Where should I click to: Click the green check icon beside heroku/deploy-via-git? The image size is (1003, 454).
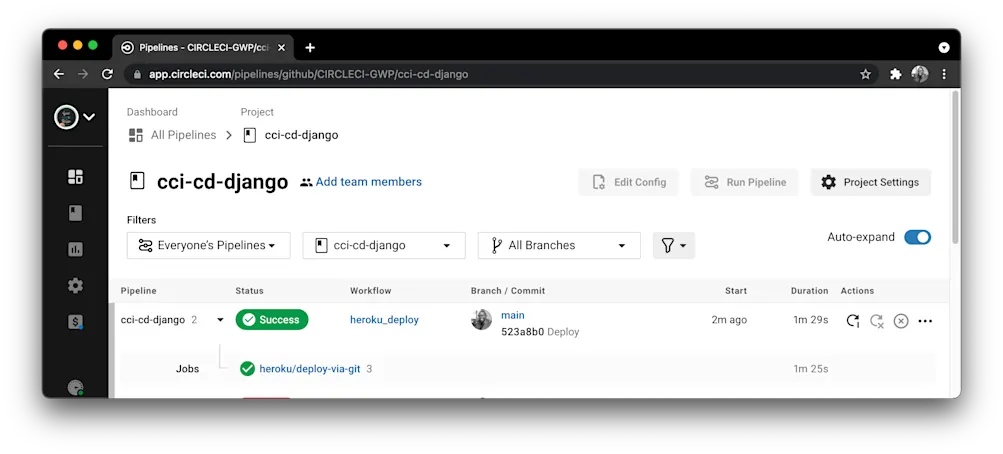click(x=248, y=369)
